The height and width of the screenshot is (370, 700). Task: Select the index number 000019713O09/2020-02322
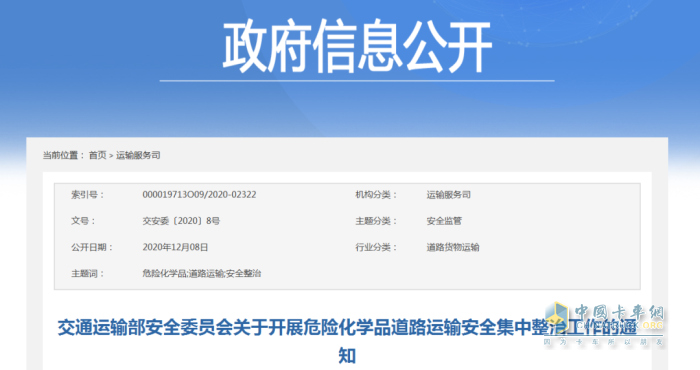199,195
